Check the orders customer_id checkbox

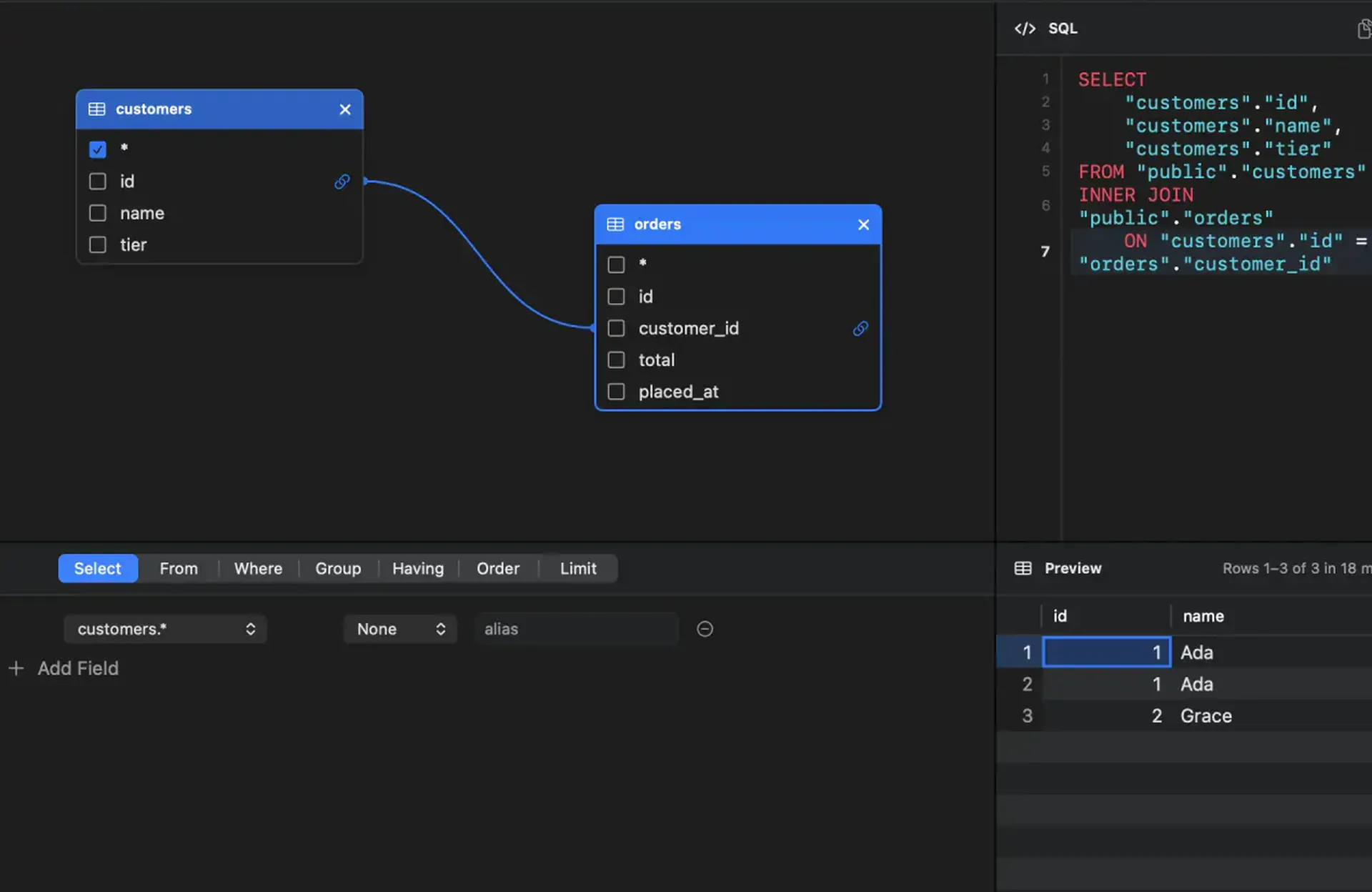[x=616, y=328]
